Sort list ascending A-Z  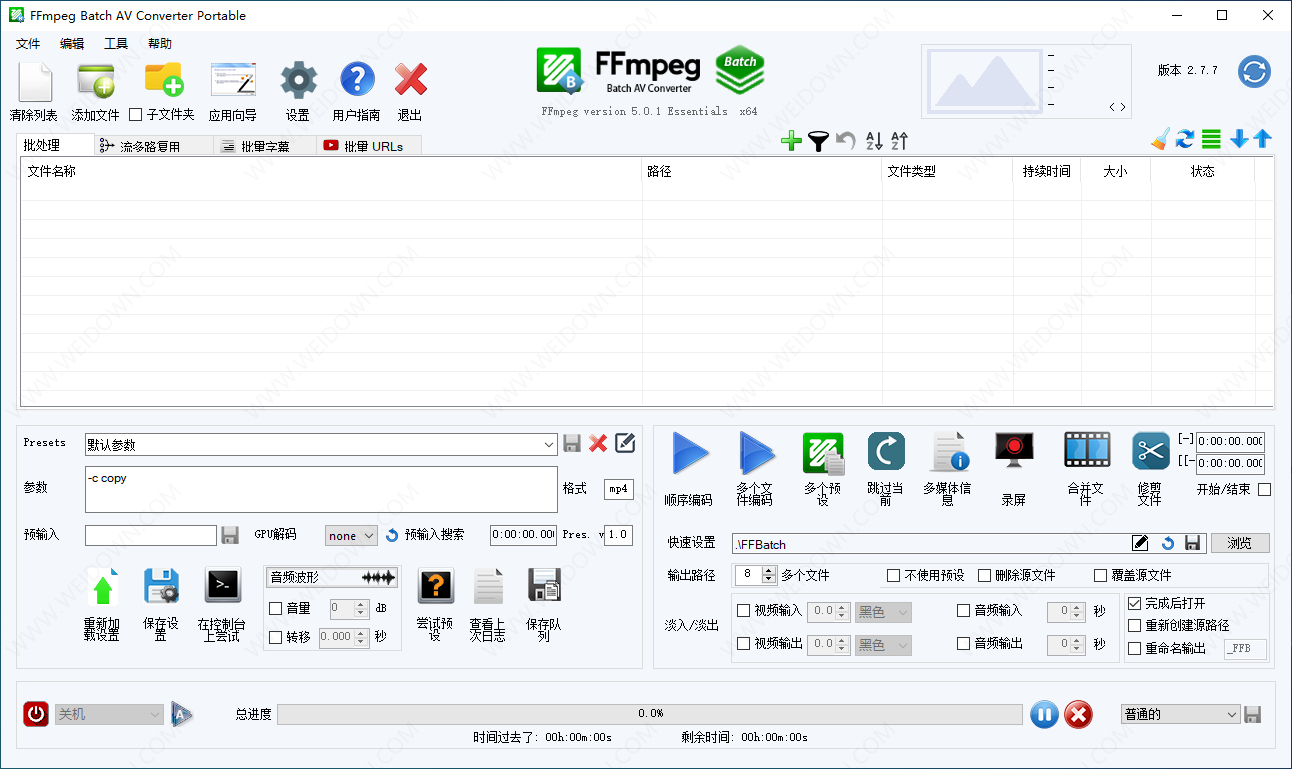(874, 142)
